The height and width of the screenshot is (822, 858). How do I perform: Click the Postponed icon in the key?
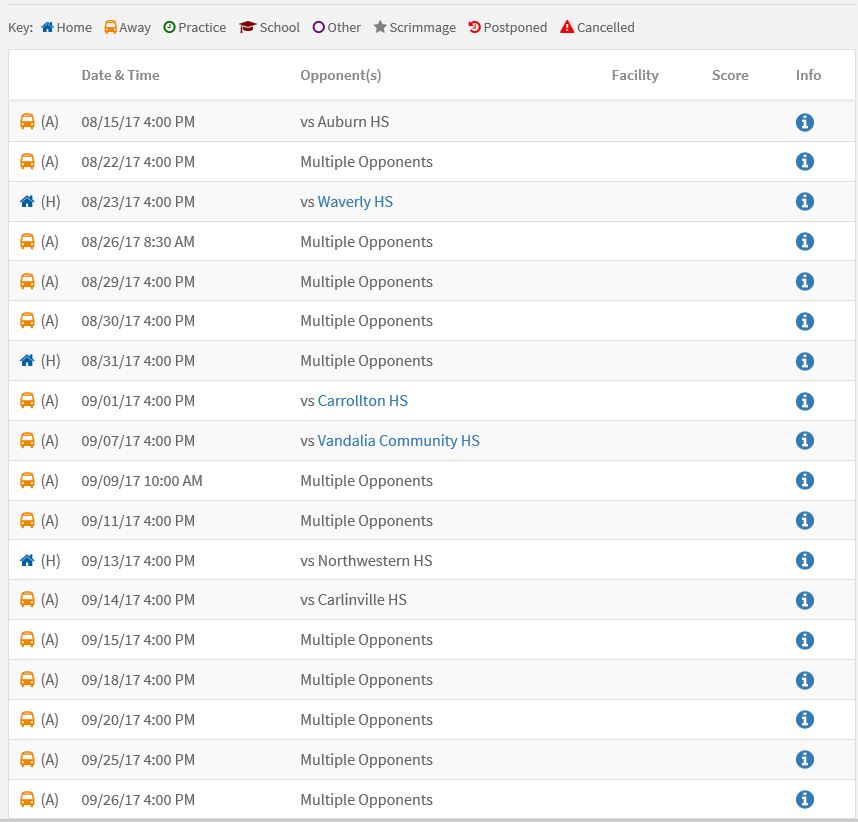(474, 27)
